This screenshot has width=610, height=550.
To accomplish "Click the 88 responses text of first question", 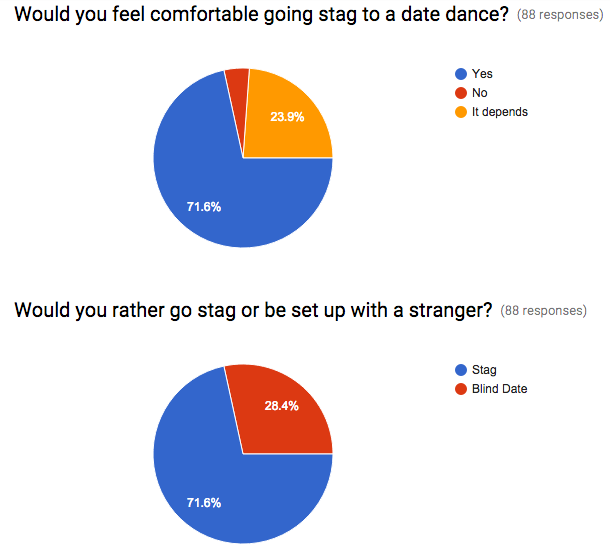I will pos(560,15).
